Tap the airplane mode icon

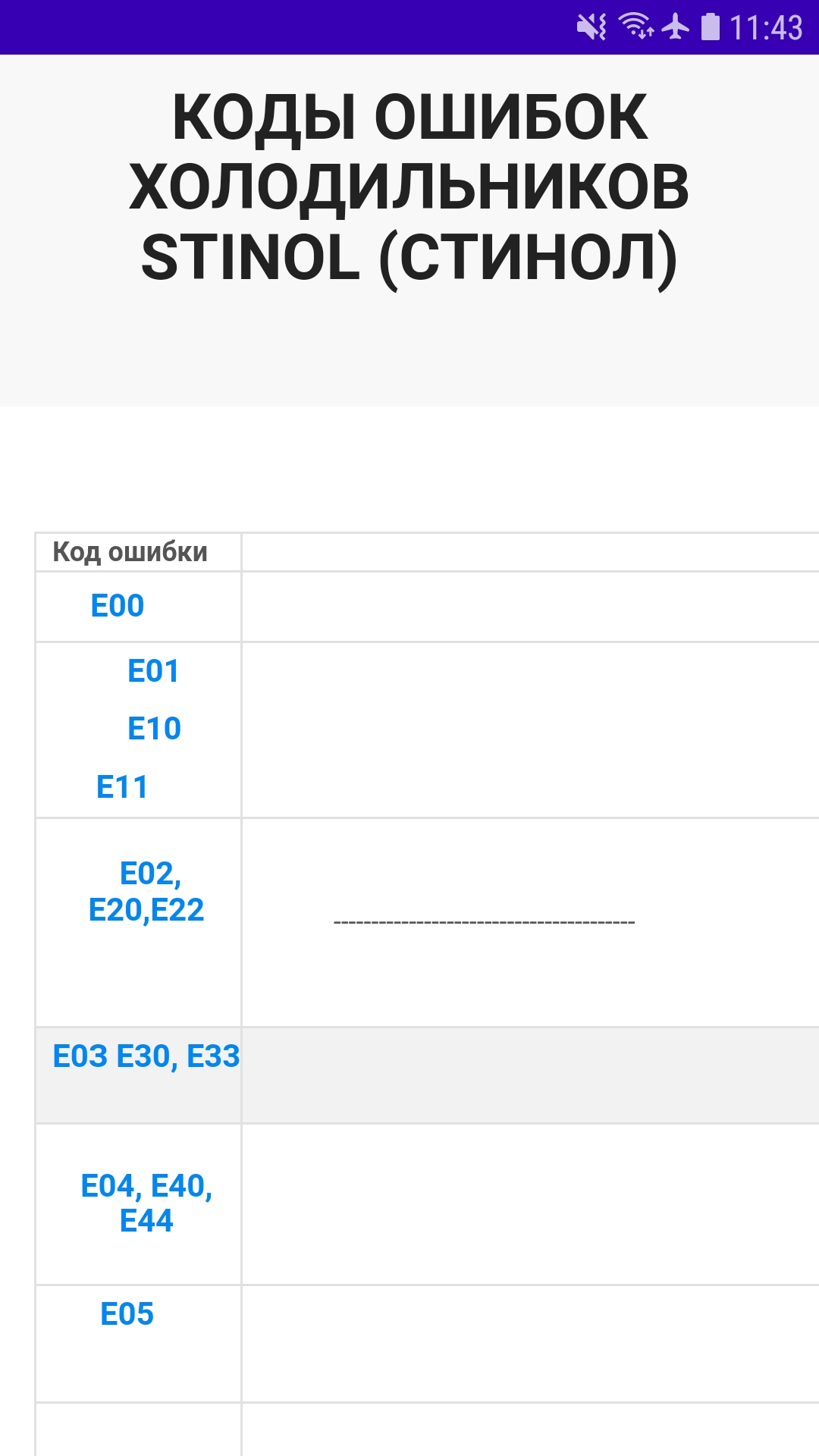click(x=676, y=27)
